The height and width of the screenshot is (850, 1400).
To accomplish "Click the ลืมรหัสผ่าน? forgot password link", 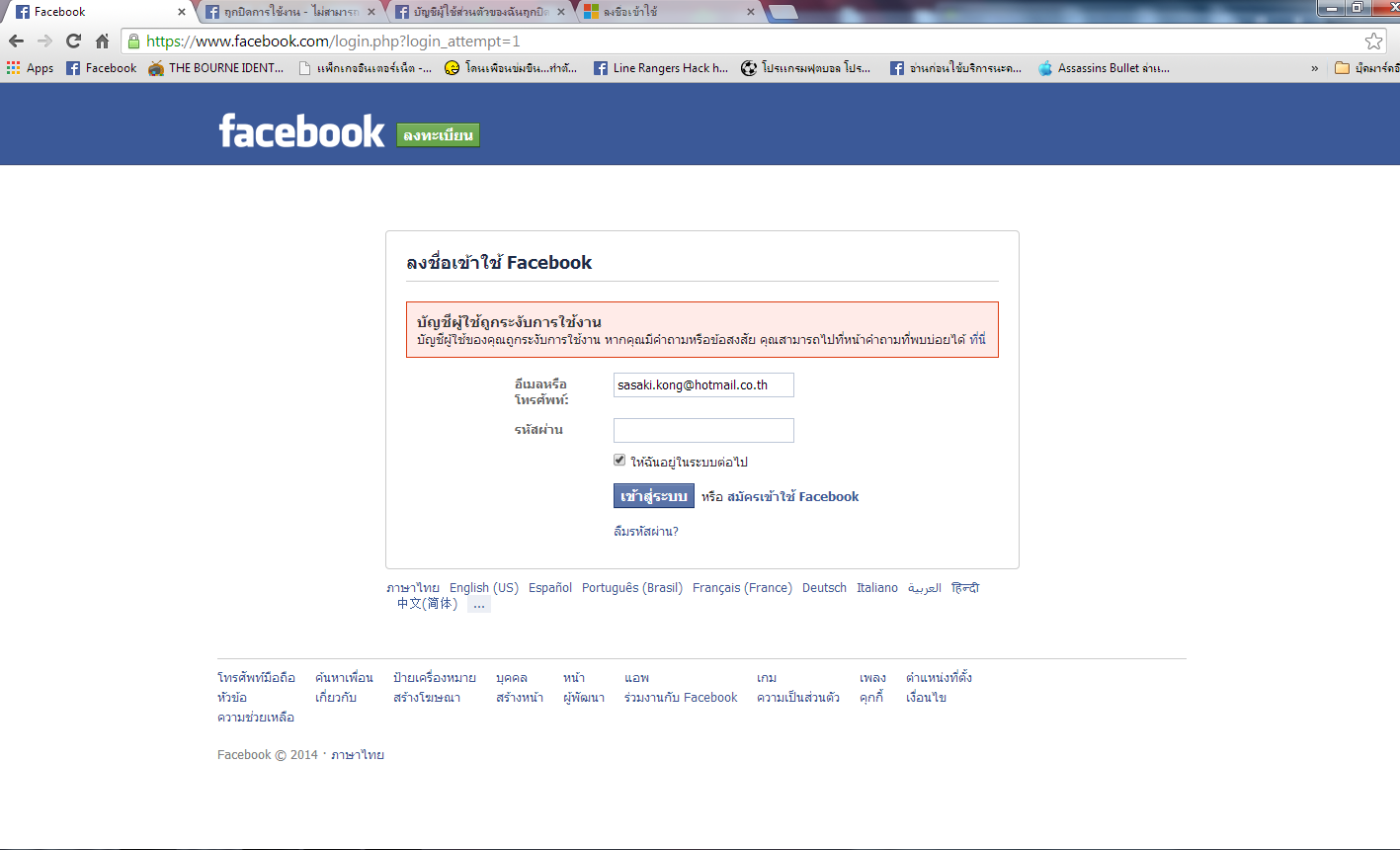I will tap(646, 532).
